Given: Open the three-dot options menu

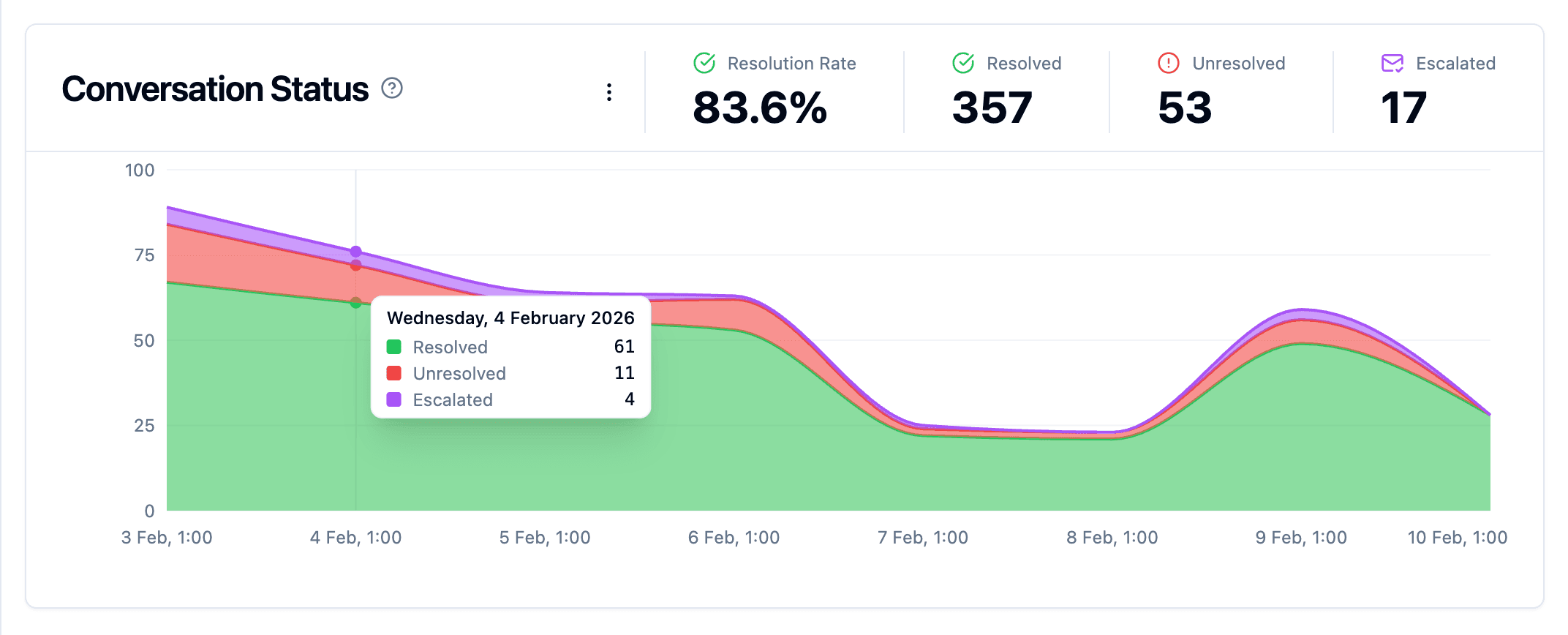Looking at the screenshot, I should (608, 92).
